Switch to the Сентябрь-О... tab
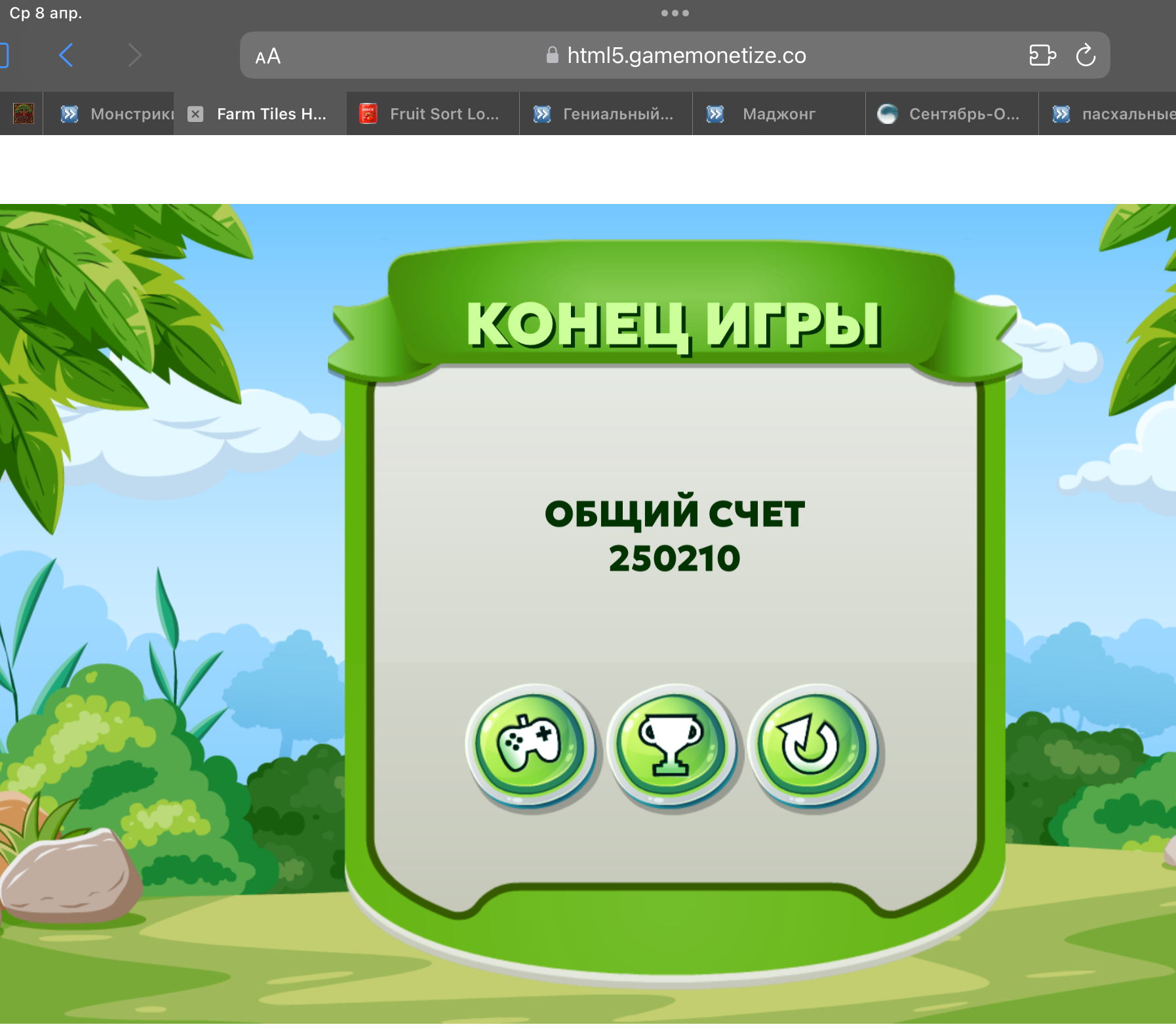 [952, 114]
